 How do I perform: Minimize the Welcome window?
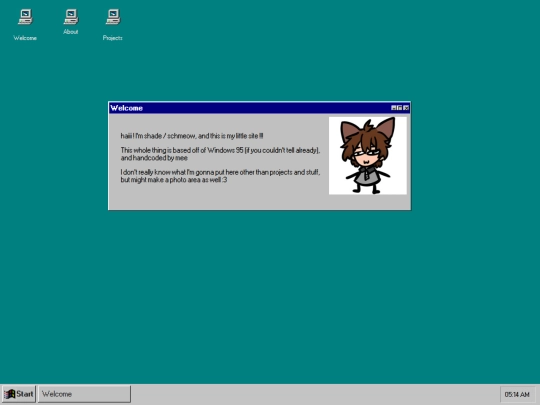point(394,108)
